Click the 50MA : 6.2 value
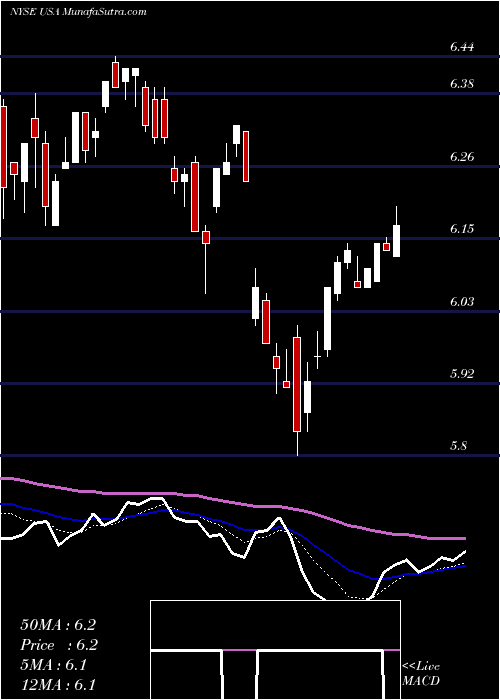Image resolution: width=500 pixels, height=700 pixels. (58, 625)
